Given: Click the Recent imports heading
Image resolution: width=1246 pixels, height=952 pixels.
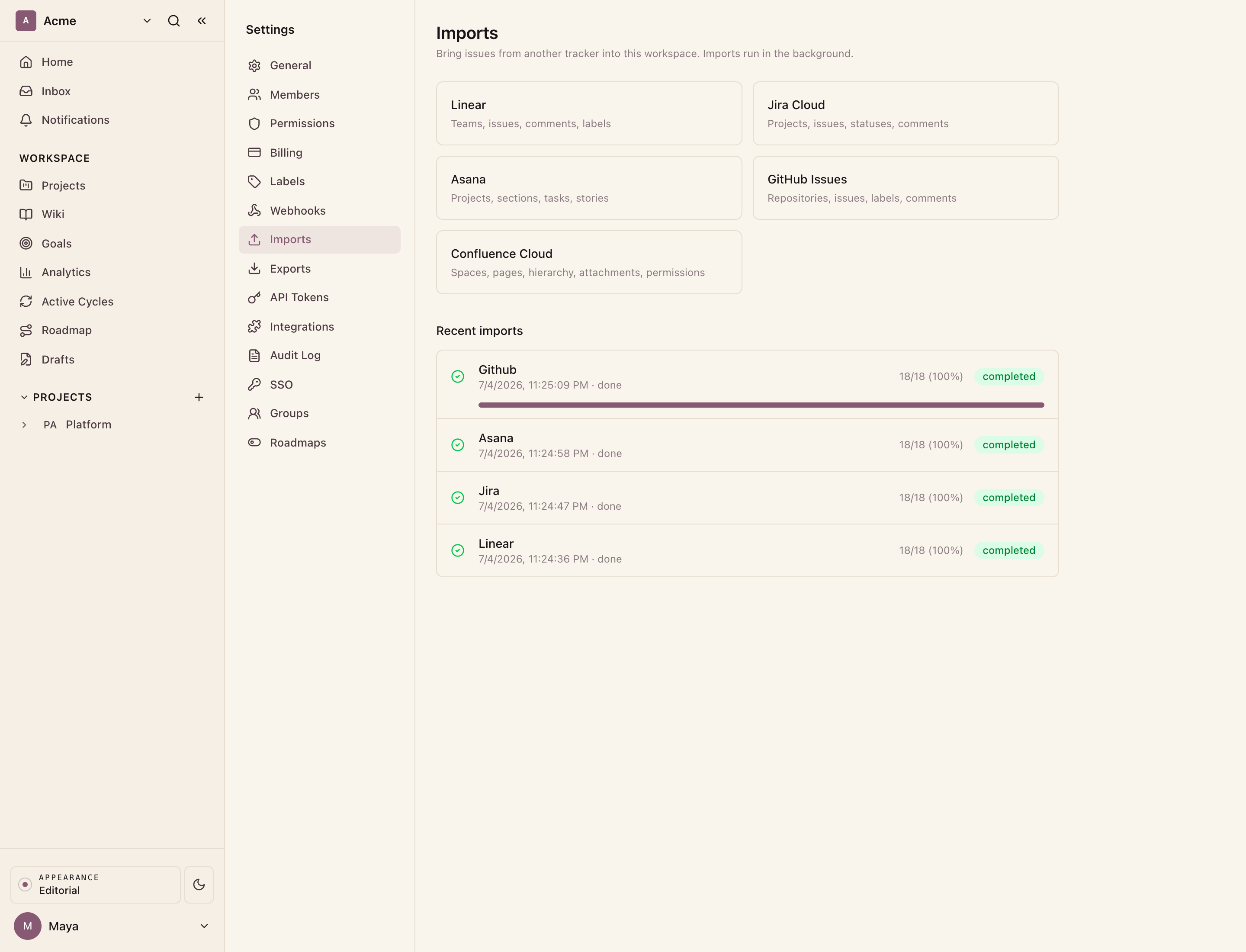Looking at the screenshot, I should [x=479, y=331].
